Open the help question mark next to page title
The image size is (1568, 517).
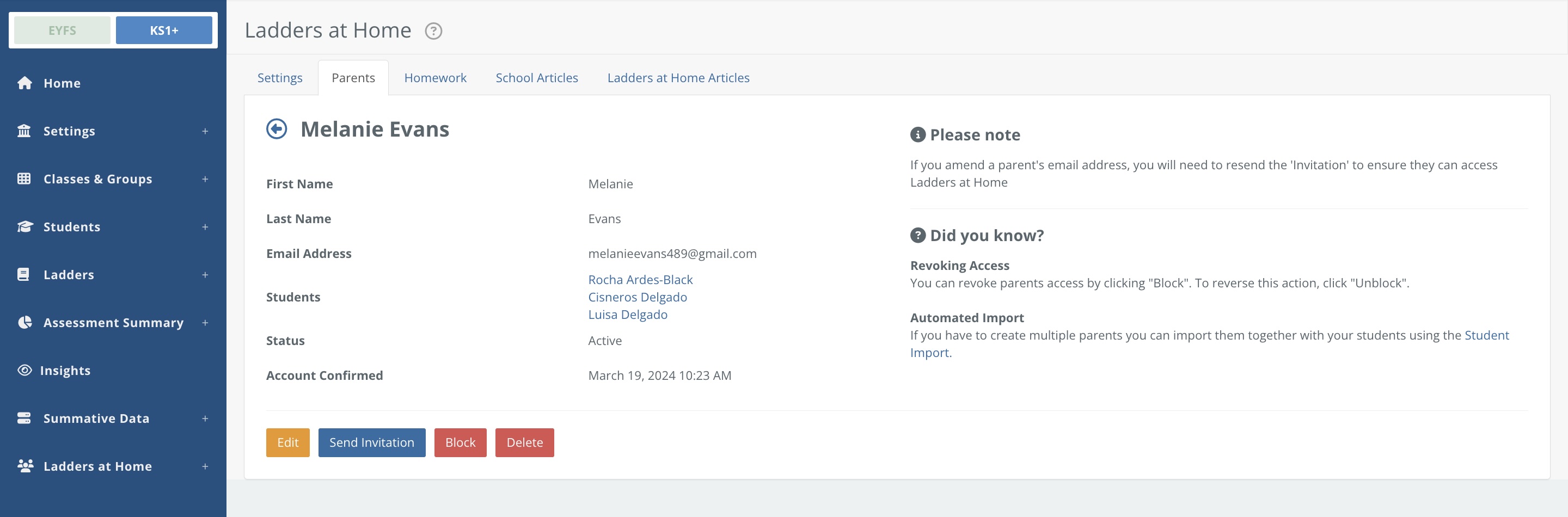point(433,31)
